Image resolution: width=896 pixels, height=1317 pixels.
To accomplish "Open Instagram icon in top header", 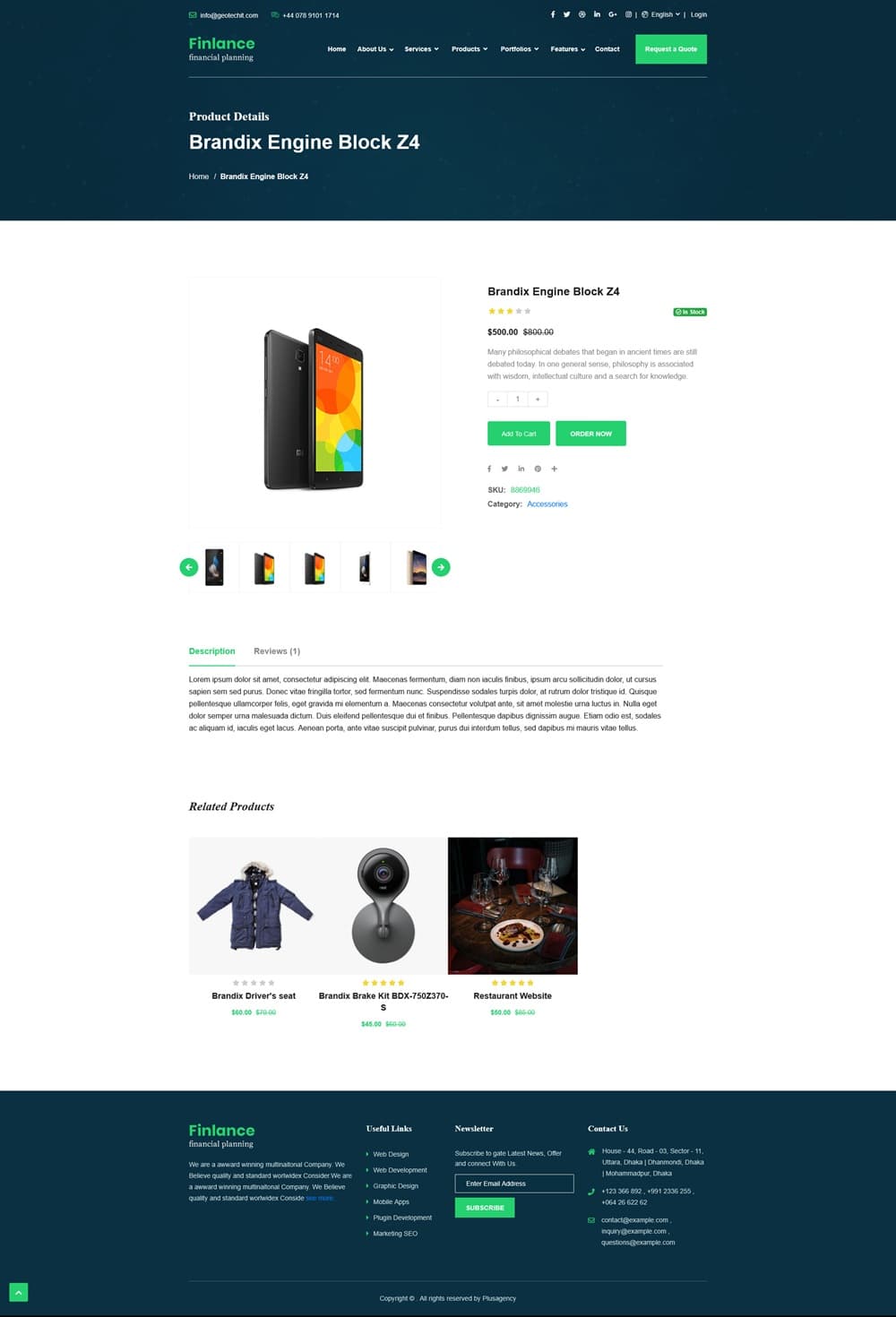I will [x=628, y=14].
